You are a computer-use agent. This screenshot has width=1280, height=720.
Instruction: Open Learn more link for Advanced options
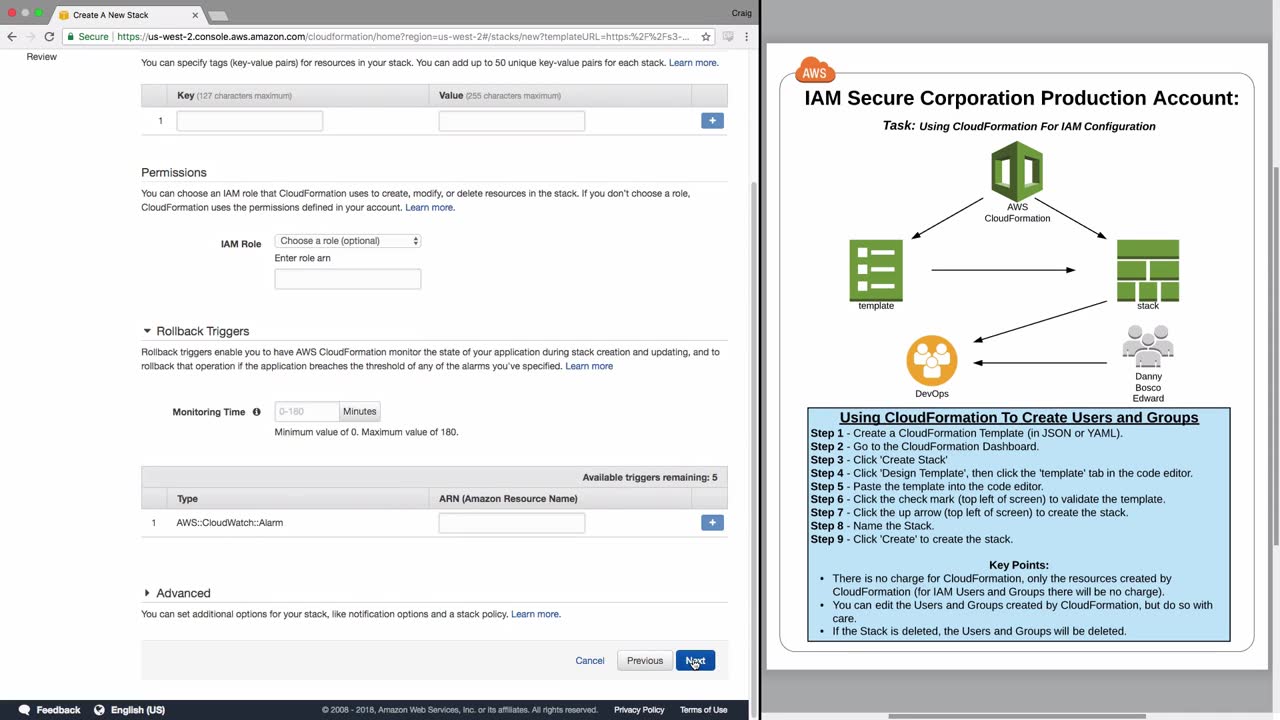(x=535, y=614)
